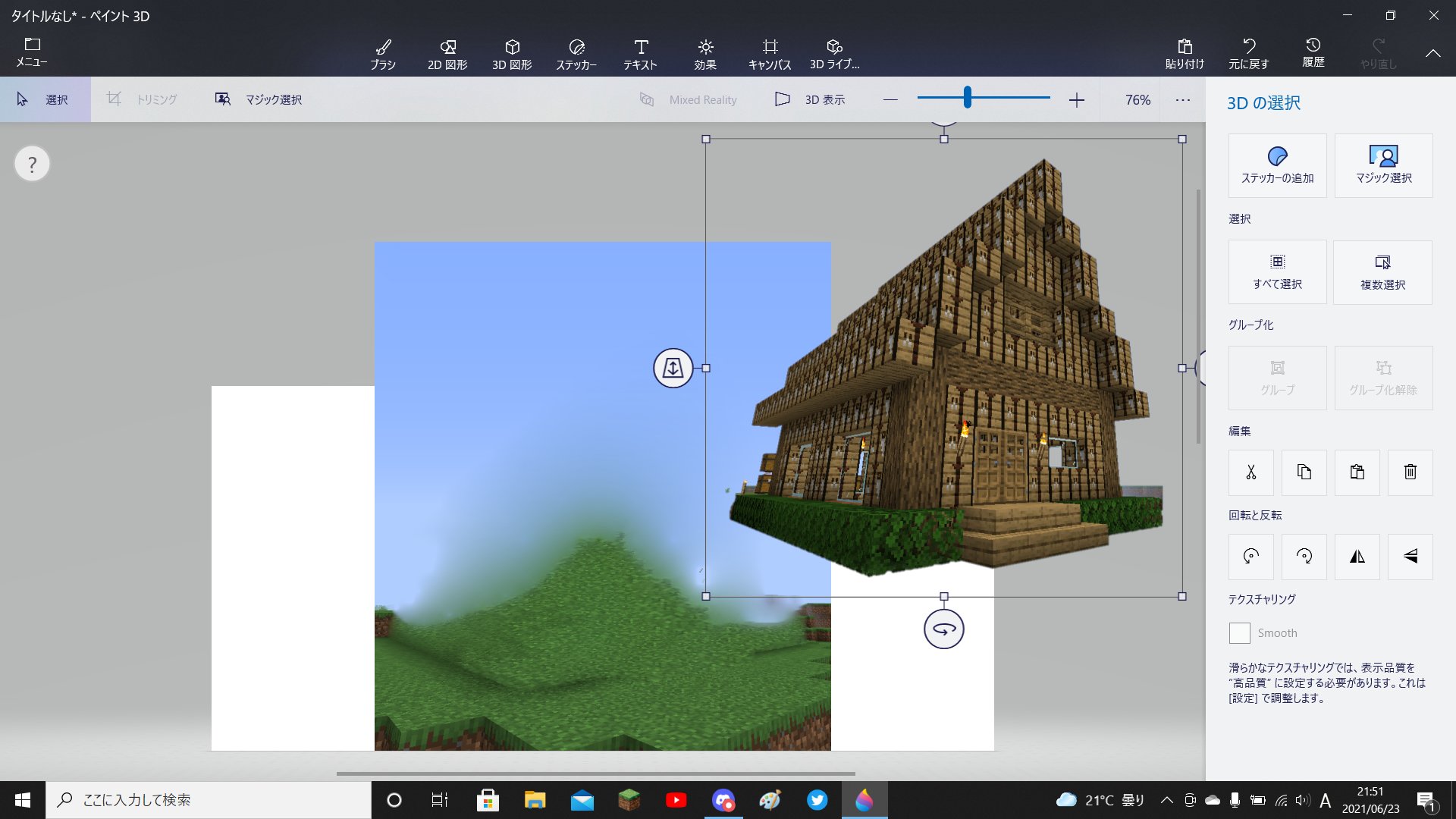This screenshot has height=819, width=1456.
Task: Click the taskbar search box
Action: click(209, 800)
